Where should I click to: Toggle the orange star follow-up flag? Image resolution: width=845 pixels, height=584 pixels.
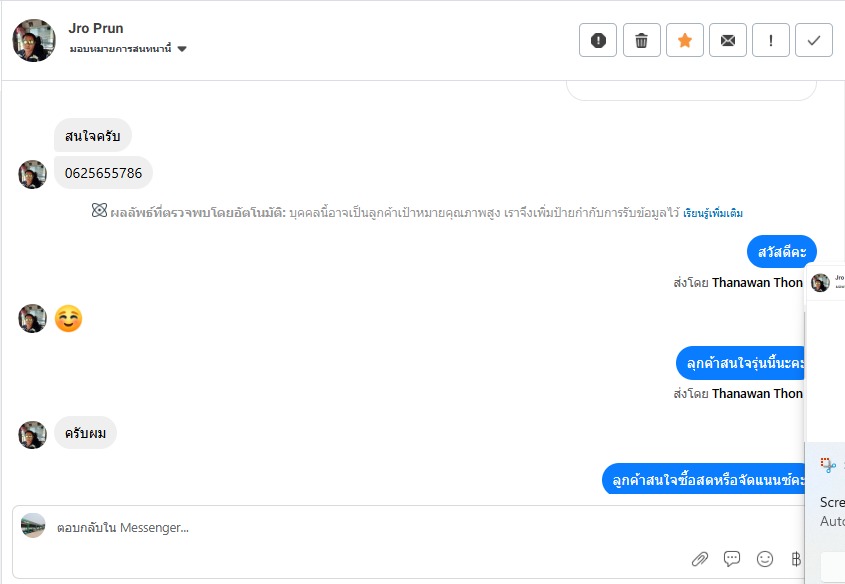[685, 40]
